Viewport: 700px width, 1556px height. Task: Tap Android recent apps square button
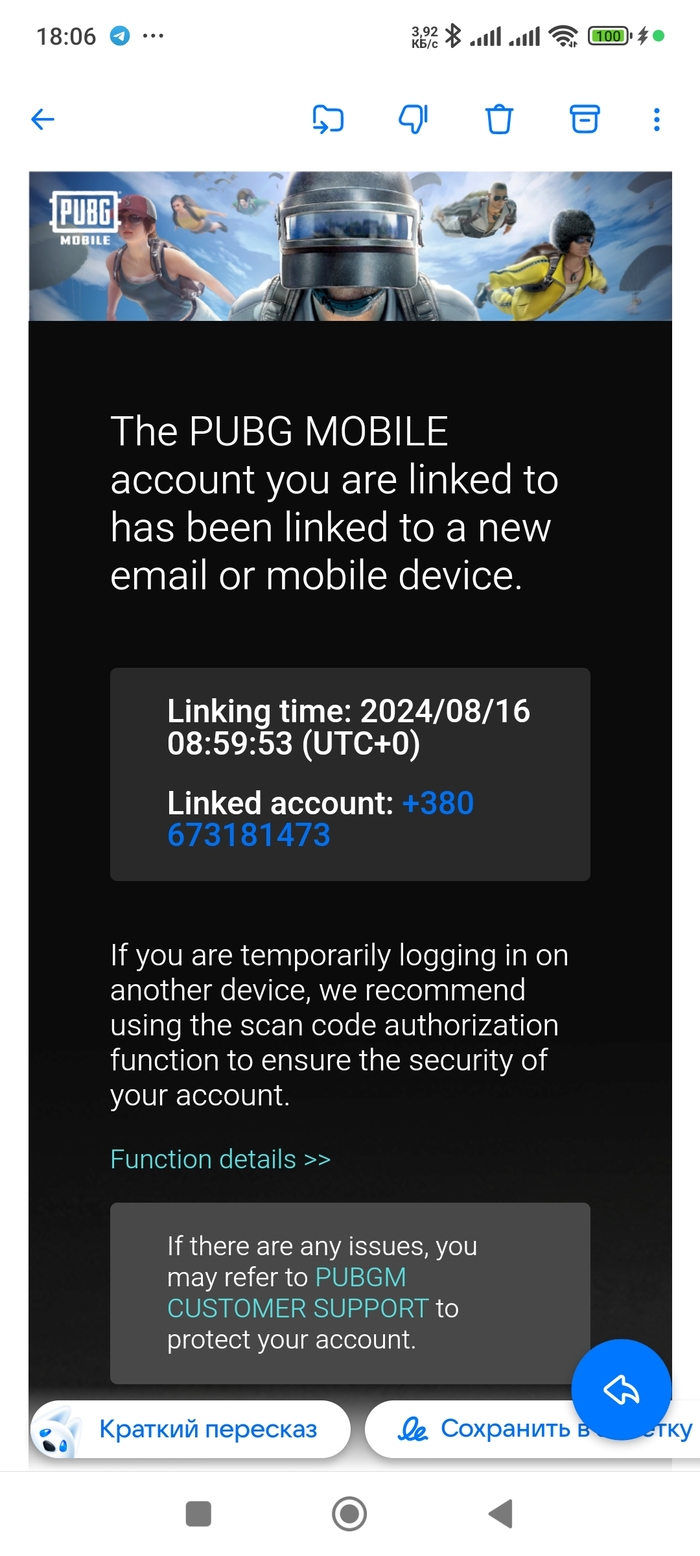(198, 1514)
